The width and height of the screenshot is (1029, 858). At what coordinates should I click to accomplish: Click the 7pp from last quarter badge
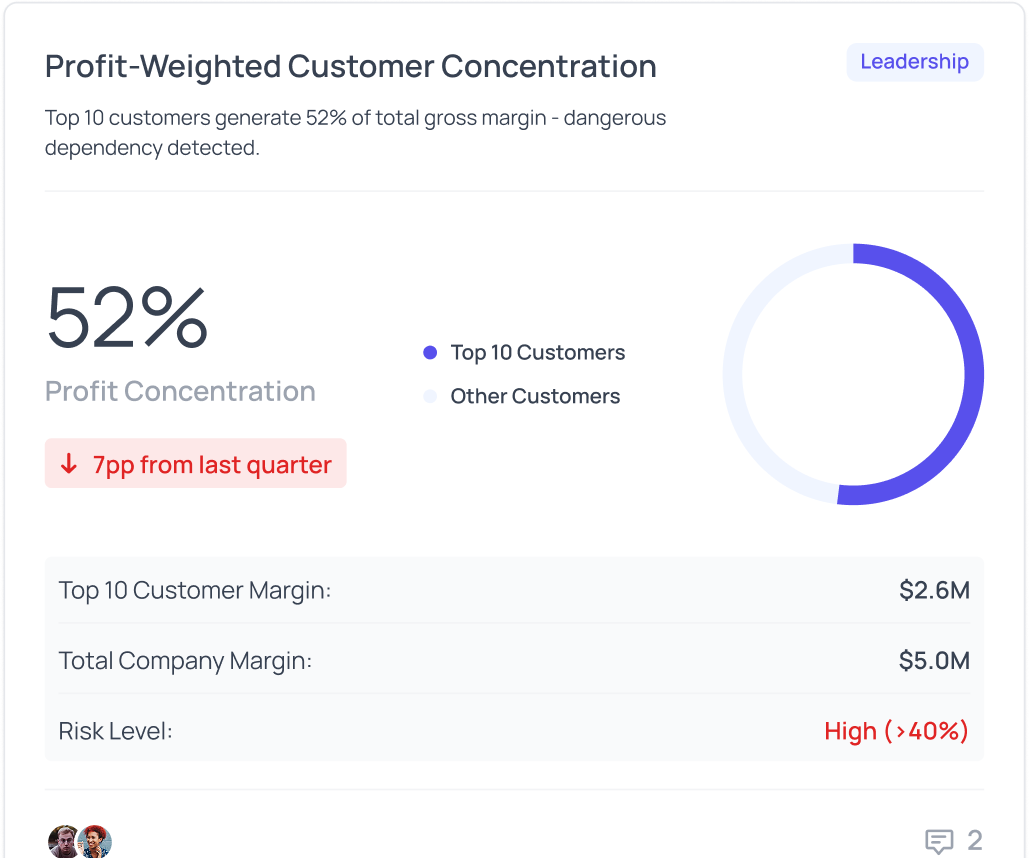click(x=196, y=464)
